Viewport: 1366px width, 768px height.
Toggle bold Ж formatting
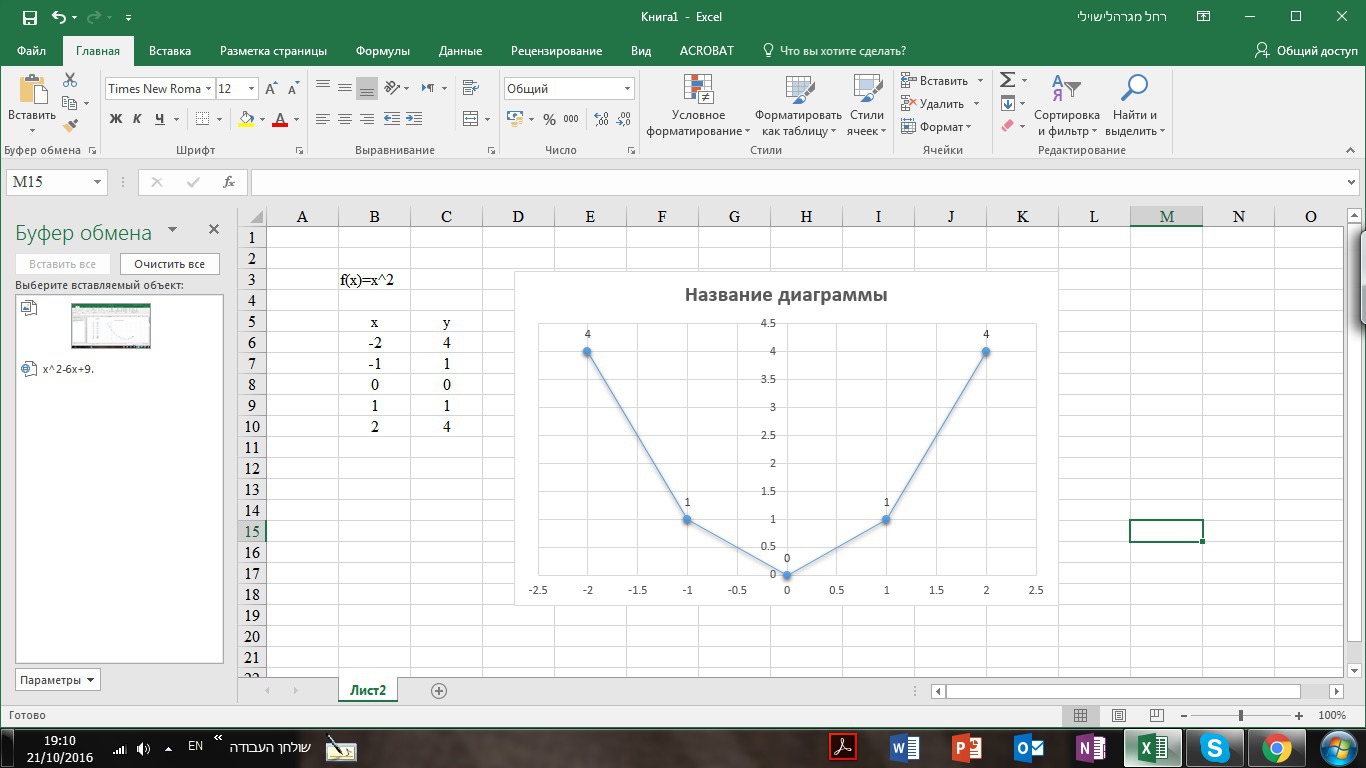(115, 119)
